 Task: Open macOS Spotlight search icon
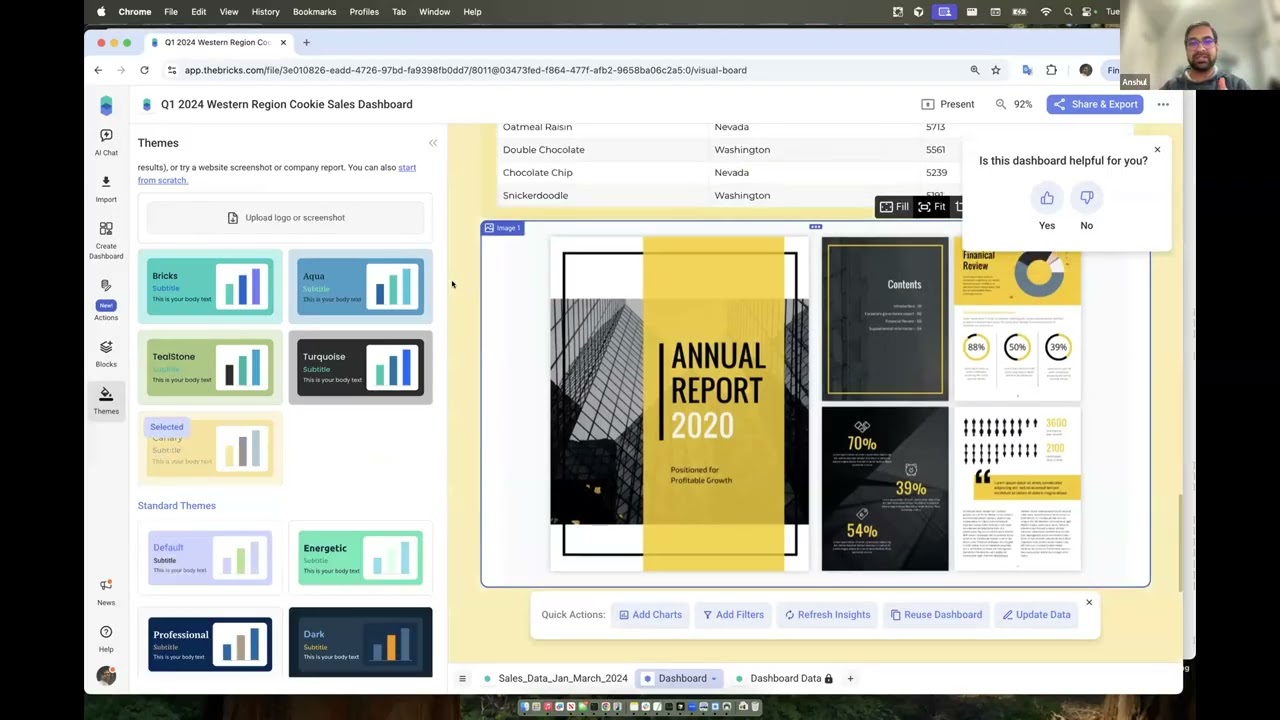pos(1068,12)
